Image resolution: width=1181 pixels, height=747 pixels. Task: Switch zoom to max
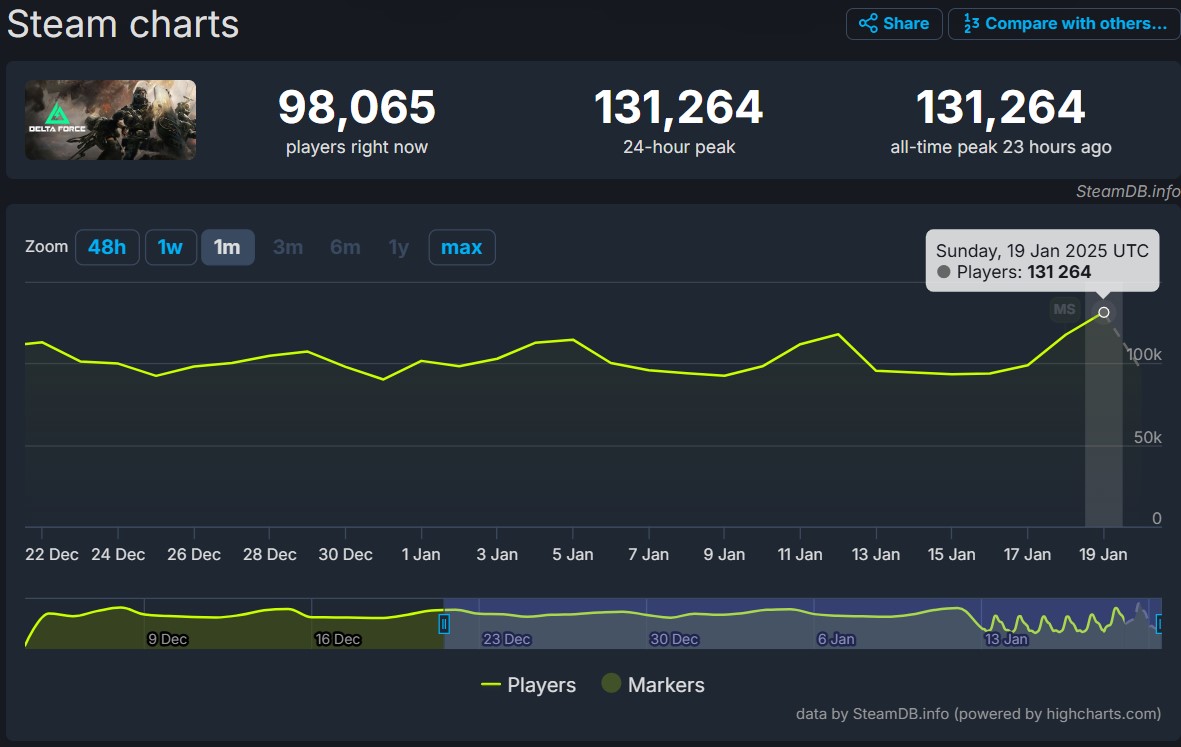click(x=462, y=247)
